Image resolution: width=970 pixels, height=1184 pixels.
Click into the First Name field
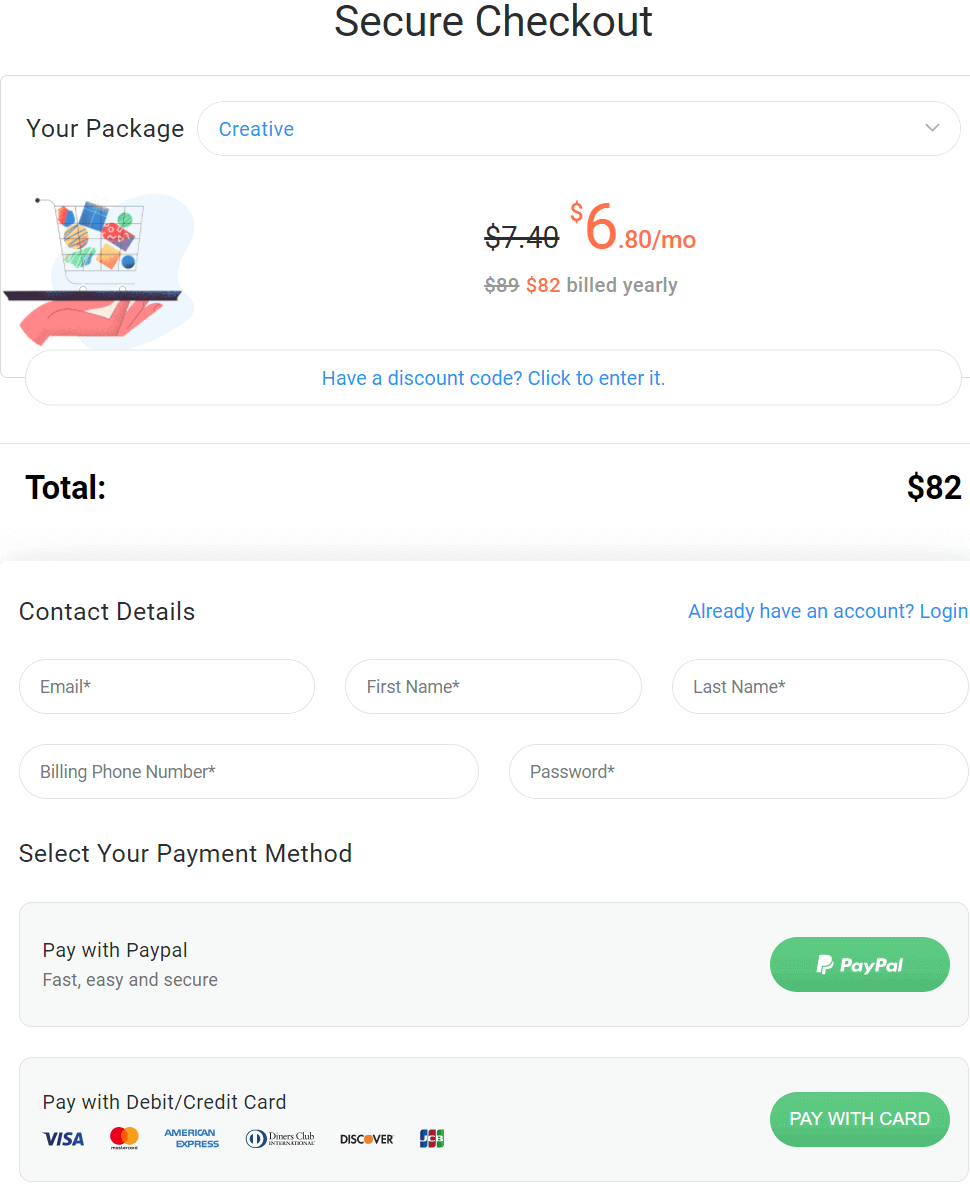493,687
